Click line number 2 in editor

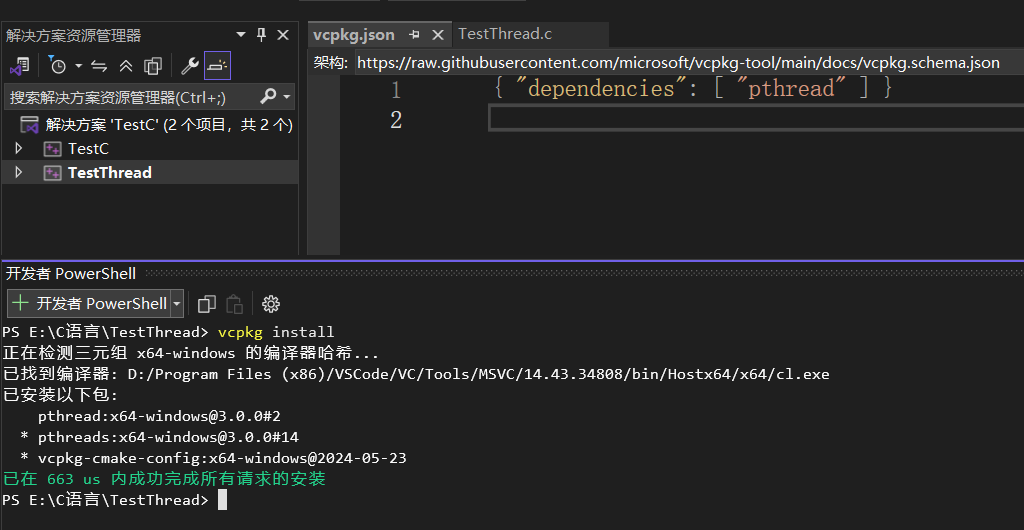point(396,120)
